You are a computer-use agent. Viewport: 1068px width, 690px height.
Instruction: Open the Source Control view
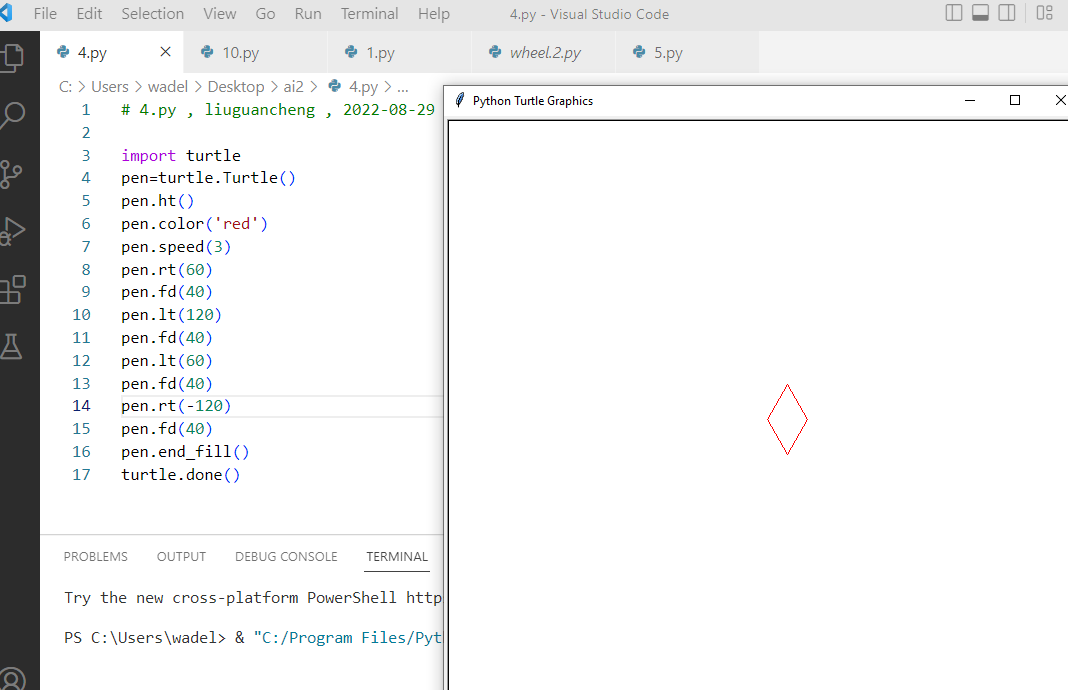tap(14, 174)
